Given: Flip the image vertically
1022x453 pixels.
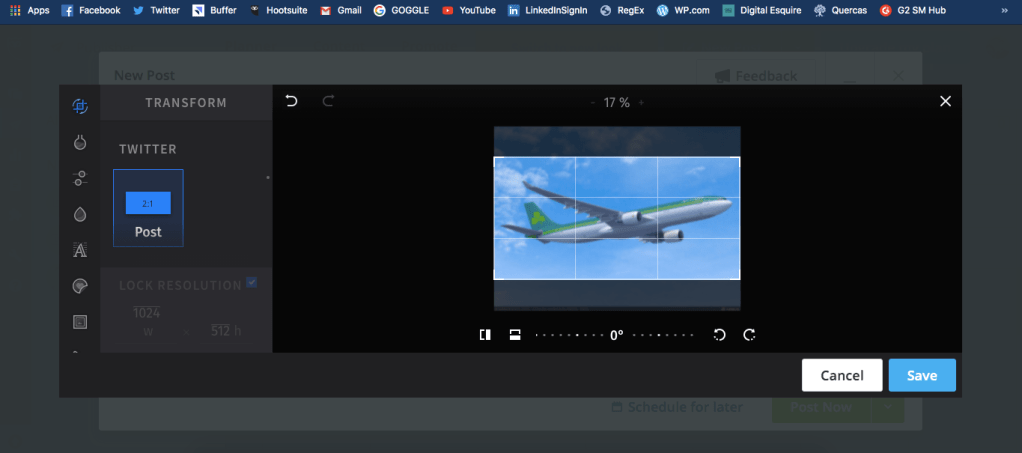Looking at the screenshot, I should coord(515,335).
